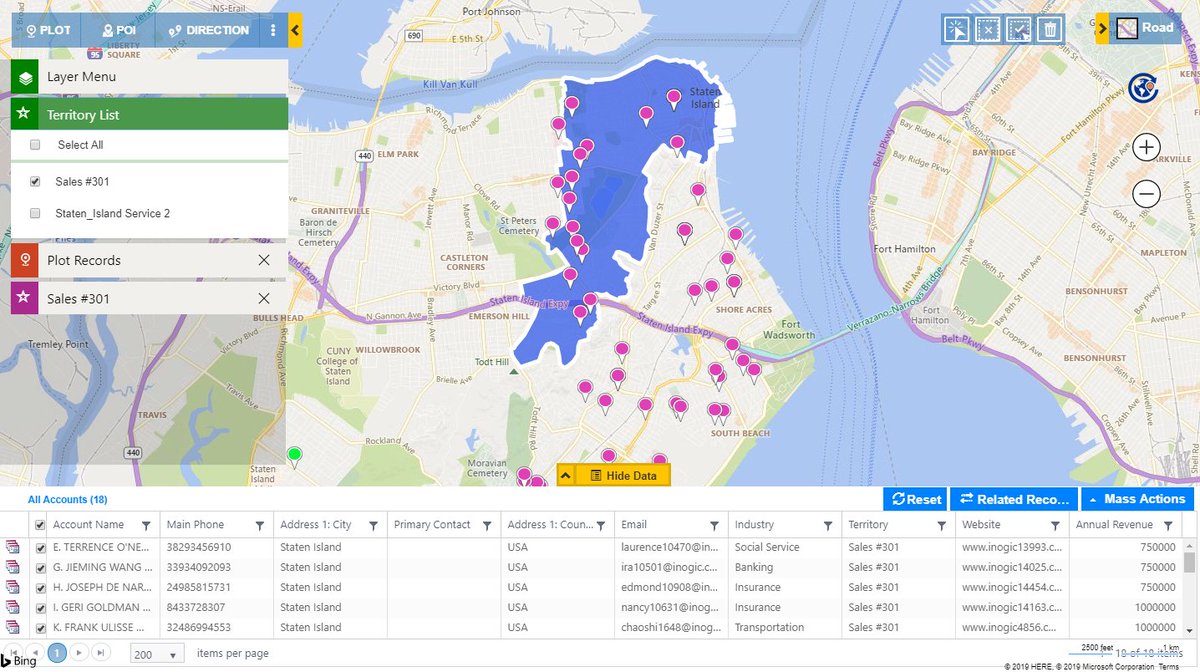The width and height of the screenshot is (1200, 672).
Task: Close the Plot Records panel
Action: [264, 260]
